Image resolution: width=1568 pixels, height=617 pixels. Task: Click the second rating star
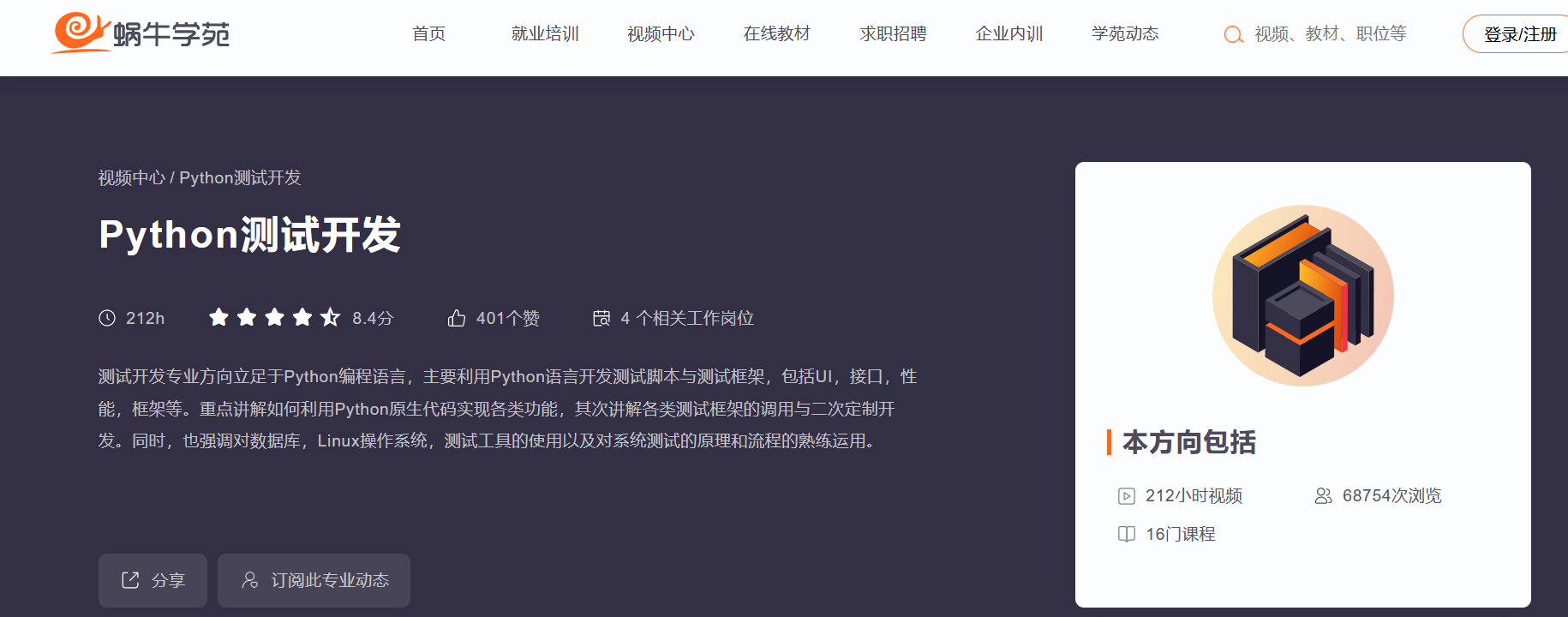[x=247, y=318]
